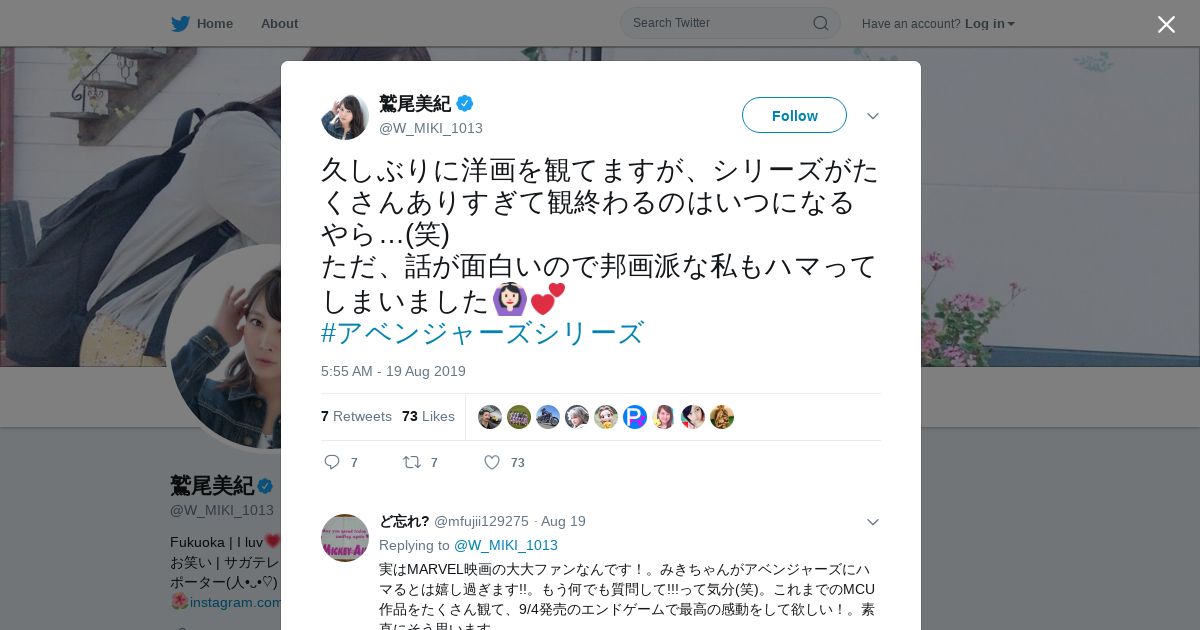Expand options chevron on ど忘れ? reply
Screen dimensions: 1200x630
click(872, 522)
